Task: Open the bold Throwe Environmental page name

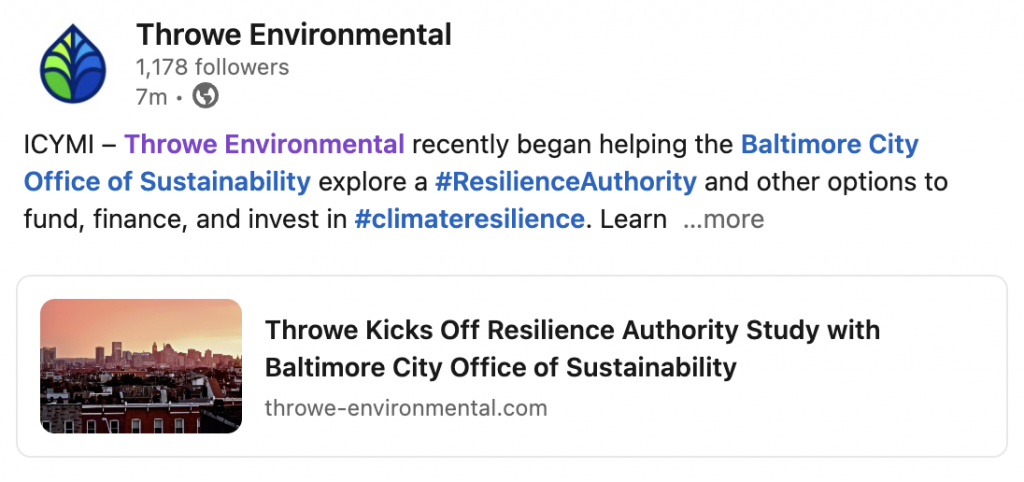Action: pos(293,35)
